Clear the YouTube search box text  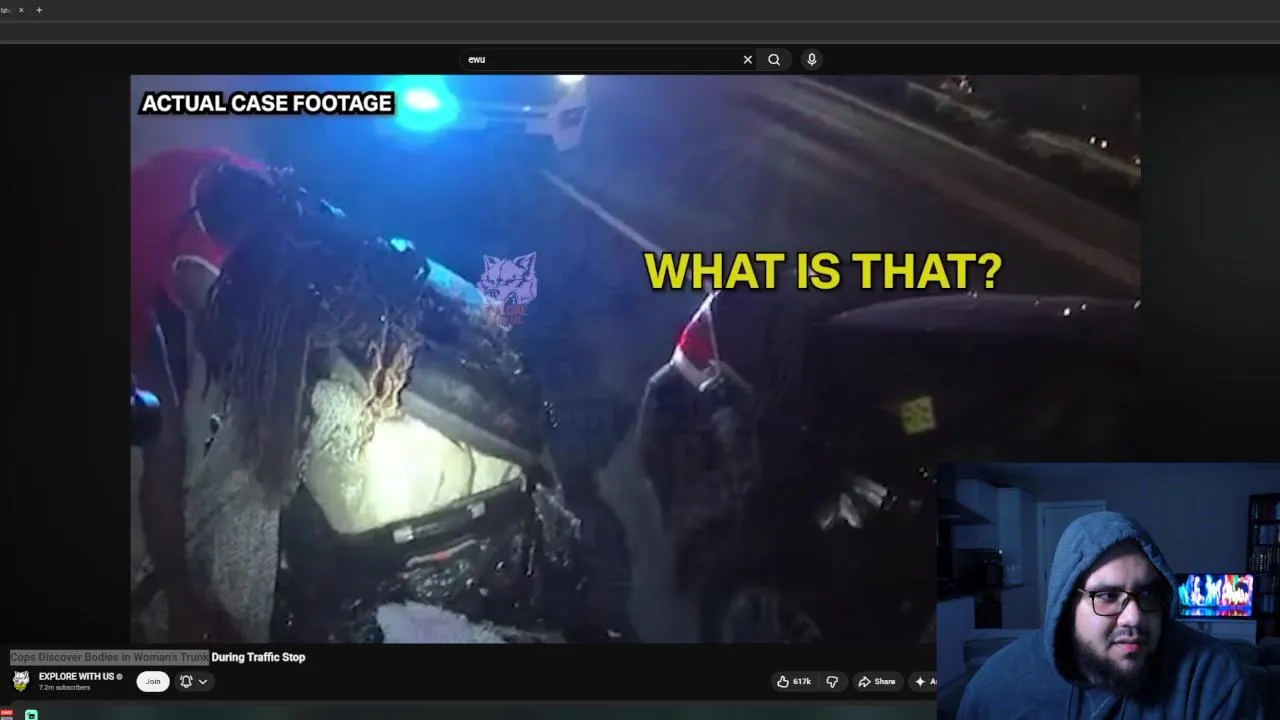pyautogui.click(x=747, y=60)
